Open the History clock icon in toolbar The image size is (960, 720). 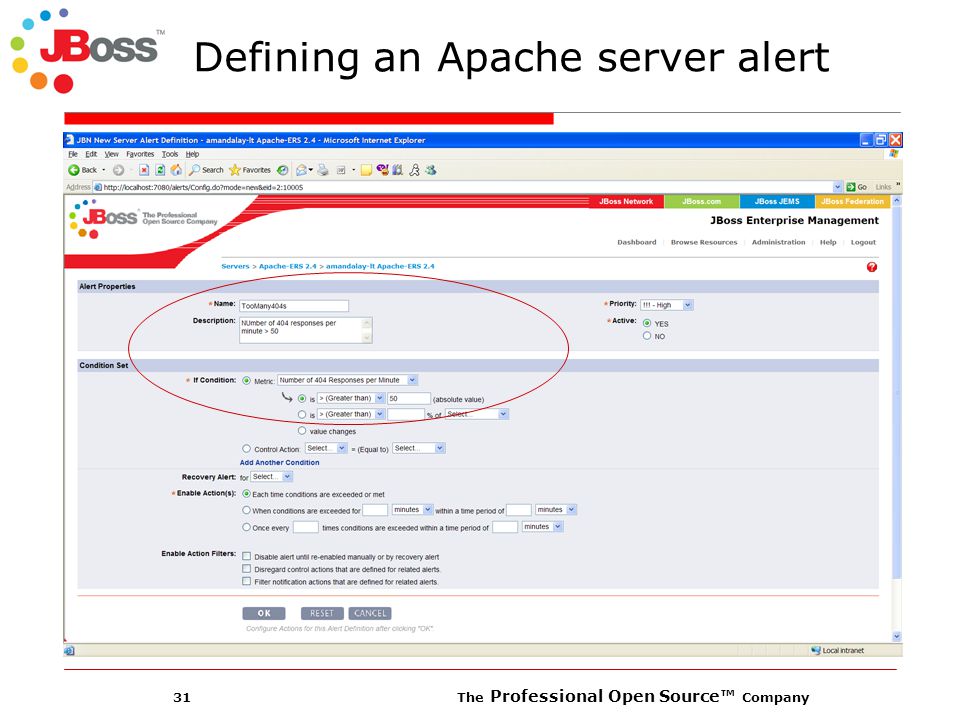282,170
